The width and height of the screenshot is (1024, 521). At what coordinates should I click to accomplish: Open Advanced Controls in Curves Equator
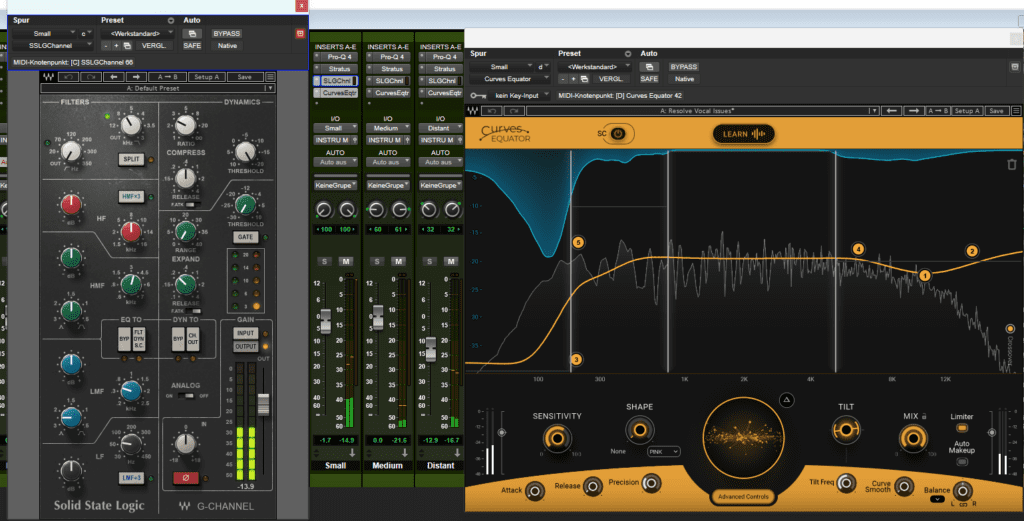click(742, 496)
